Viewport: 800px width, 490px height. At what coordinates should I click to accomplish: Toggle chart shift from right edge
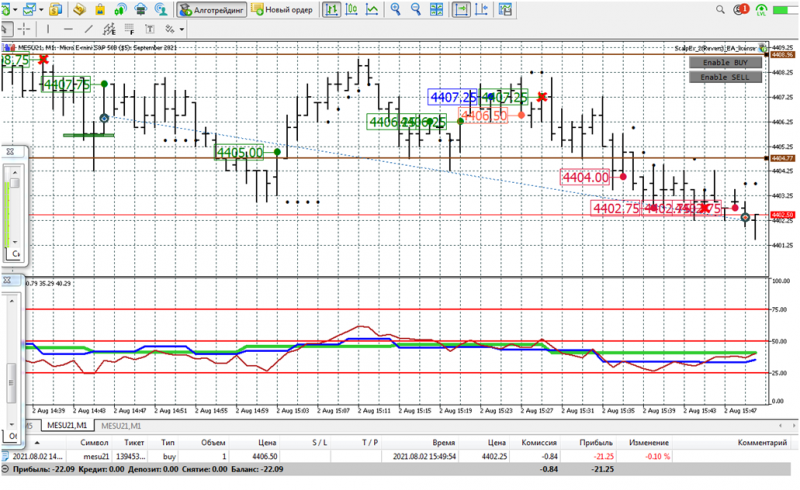[482, 10]
